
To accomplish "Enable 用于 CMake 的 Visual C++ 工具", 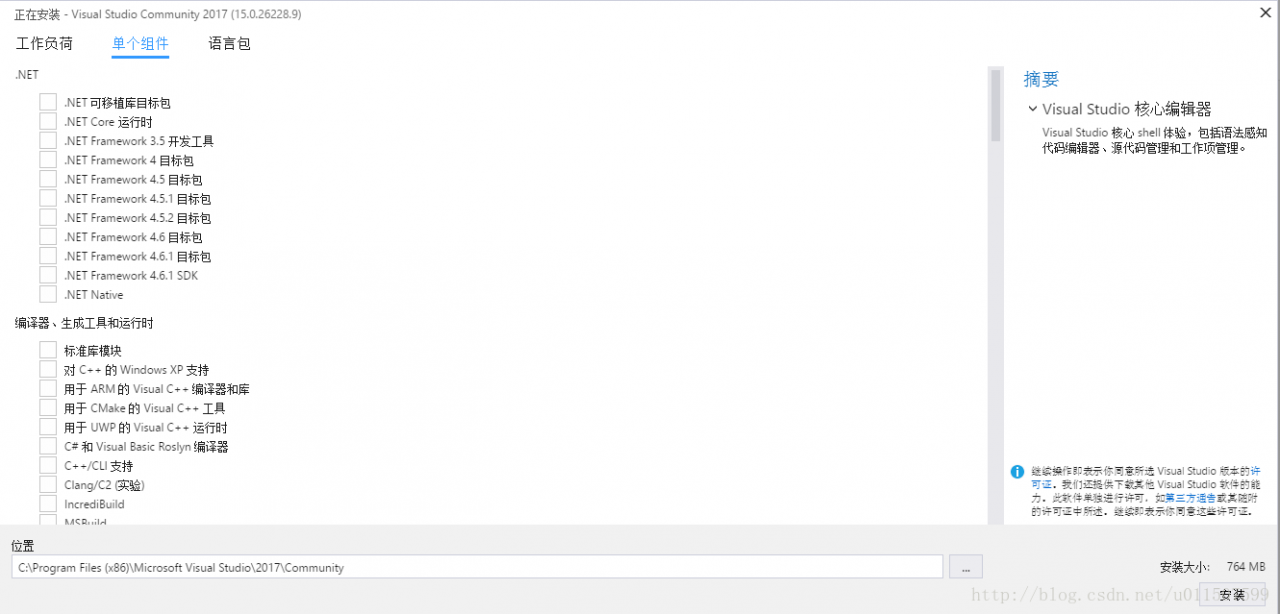I will tap(48, 408).
